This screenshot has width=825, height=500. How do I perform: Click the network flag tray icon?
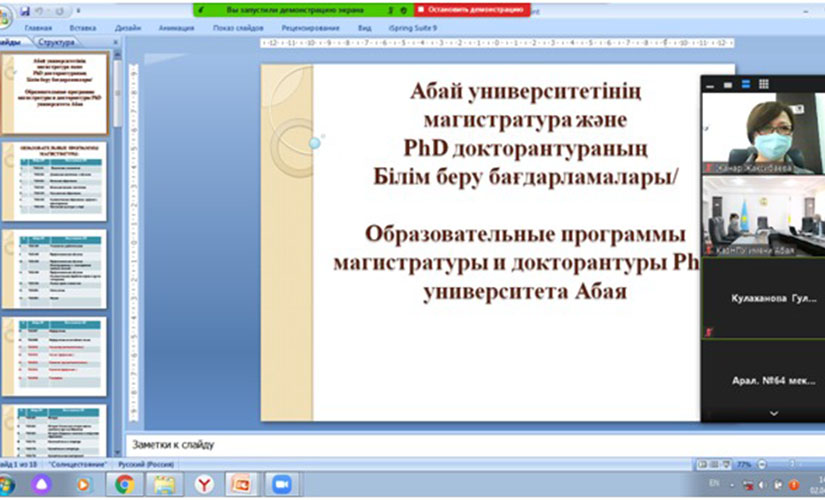point(747,485)
